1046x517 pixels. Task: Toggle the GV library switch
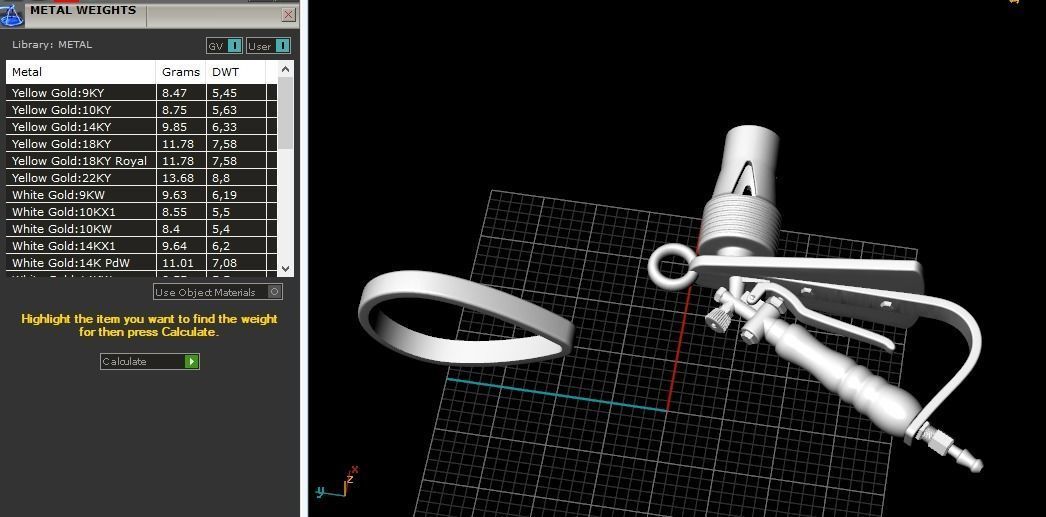tap(224, 46)
